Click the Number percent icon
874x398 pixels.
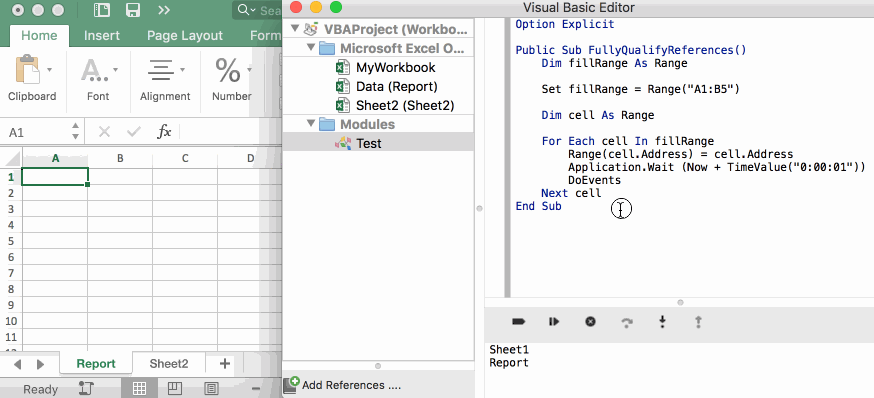click(228, 70)
